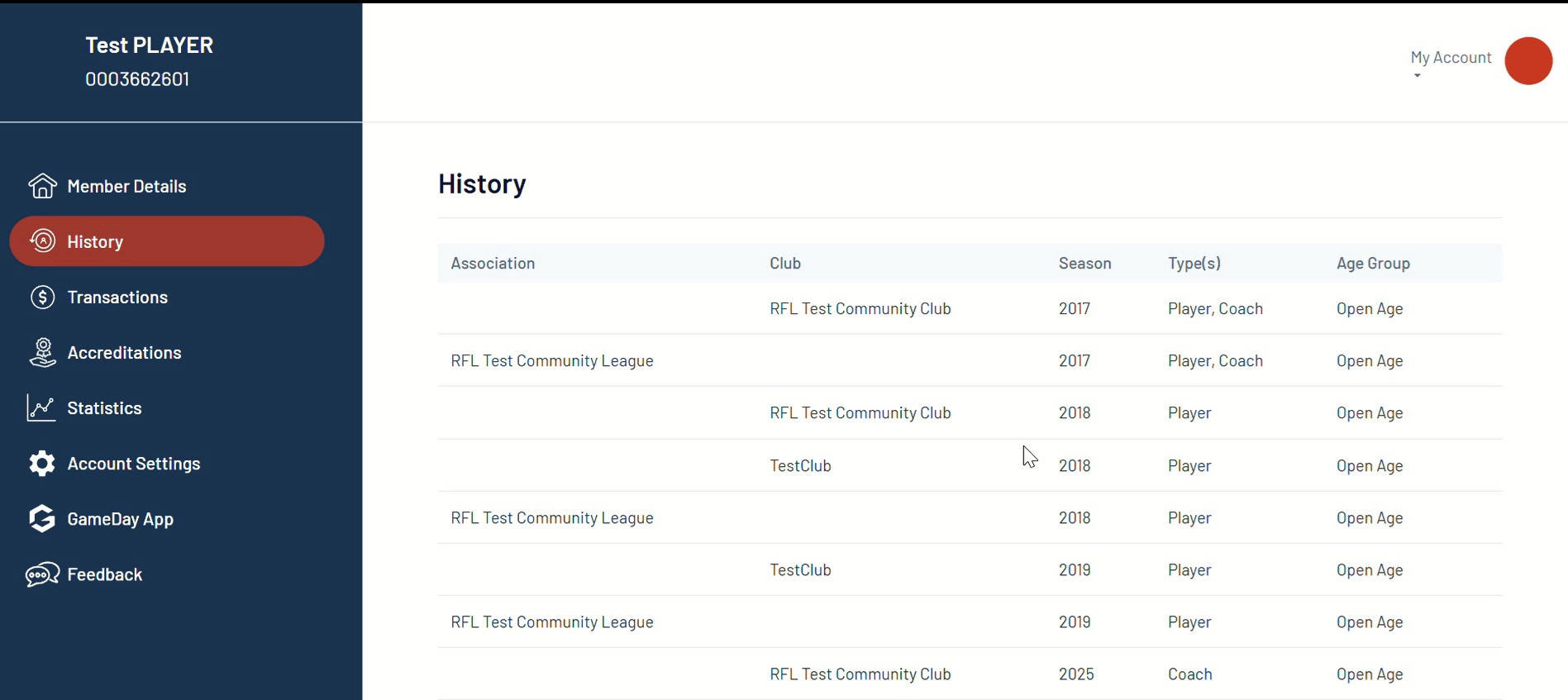Open the Transactions menu item
Screen dimensions: 1568x700
(117, 297)
